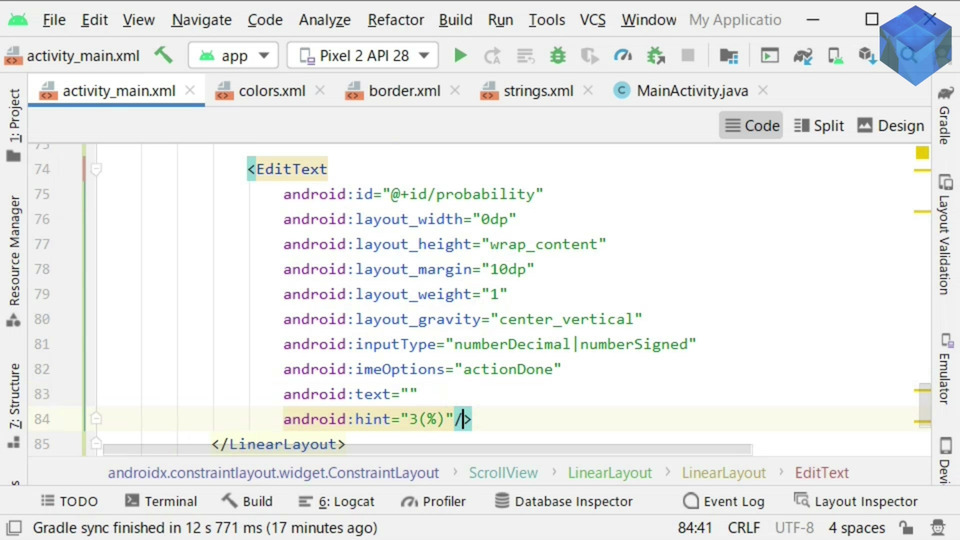Toggle tool window bars icon bottom-left
The width and height of the screenshot is (960, 540).
[13, 528]
